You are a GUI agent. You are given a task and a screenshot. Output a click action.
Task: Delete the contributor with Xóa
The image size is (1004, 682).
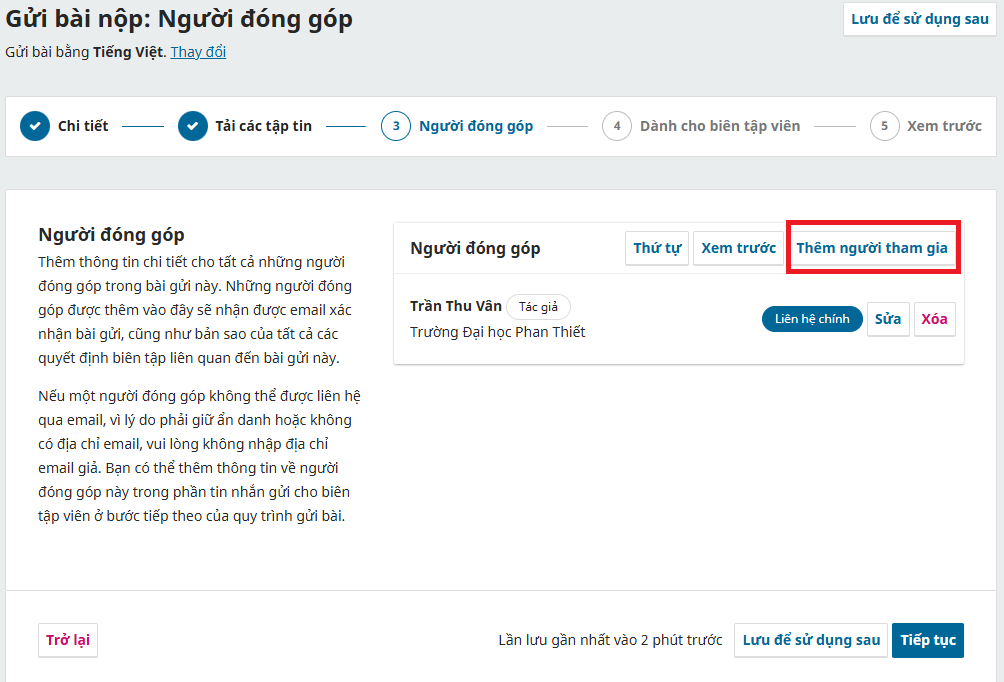(x=934, y=319)
